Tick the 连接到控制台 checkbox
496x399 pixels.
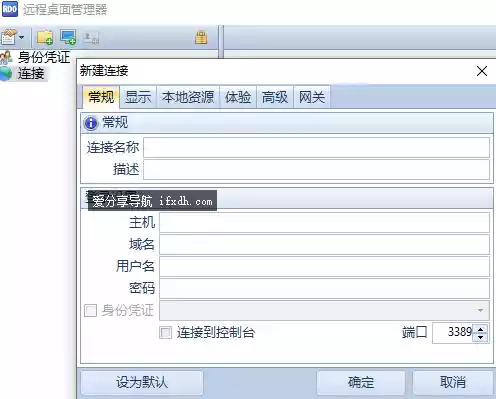166,332
